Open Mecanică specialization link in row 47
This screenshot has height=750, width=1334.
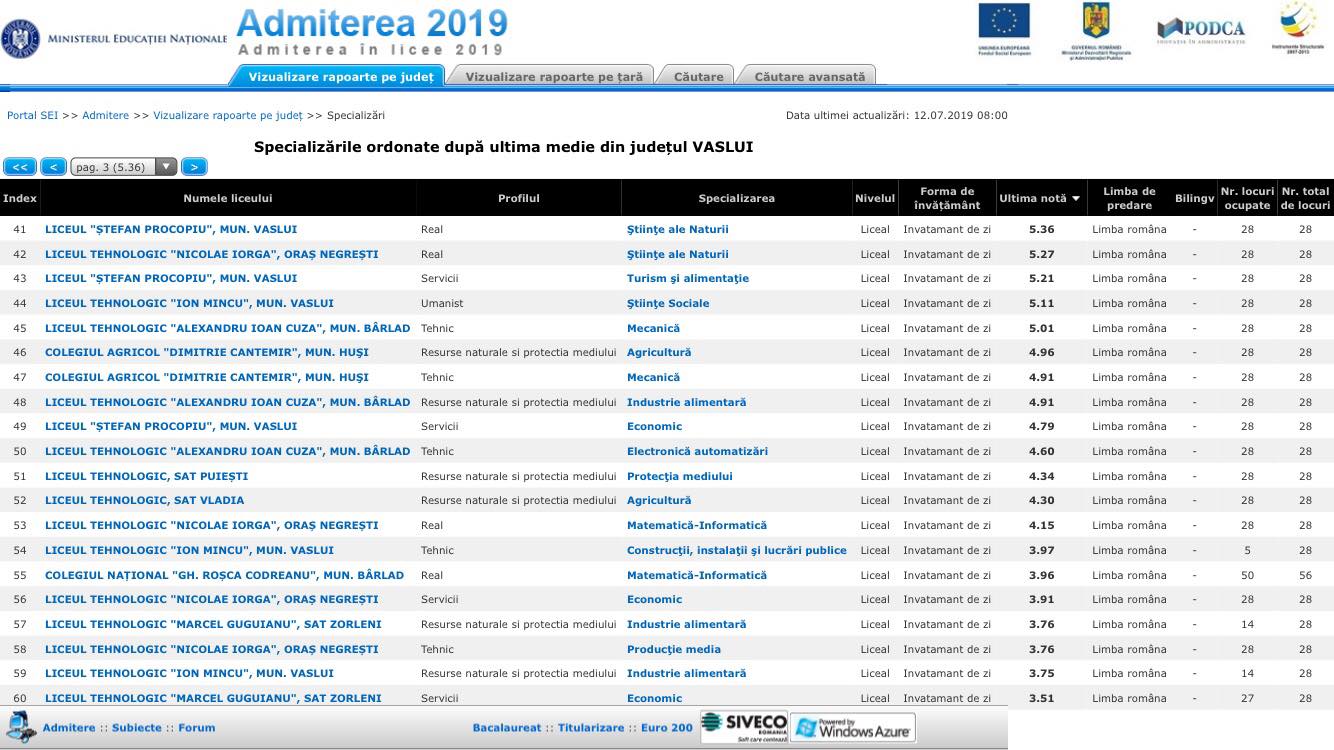(653, 377)
